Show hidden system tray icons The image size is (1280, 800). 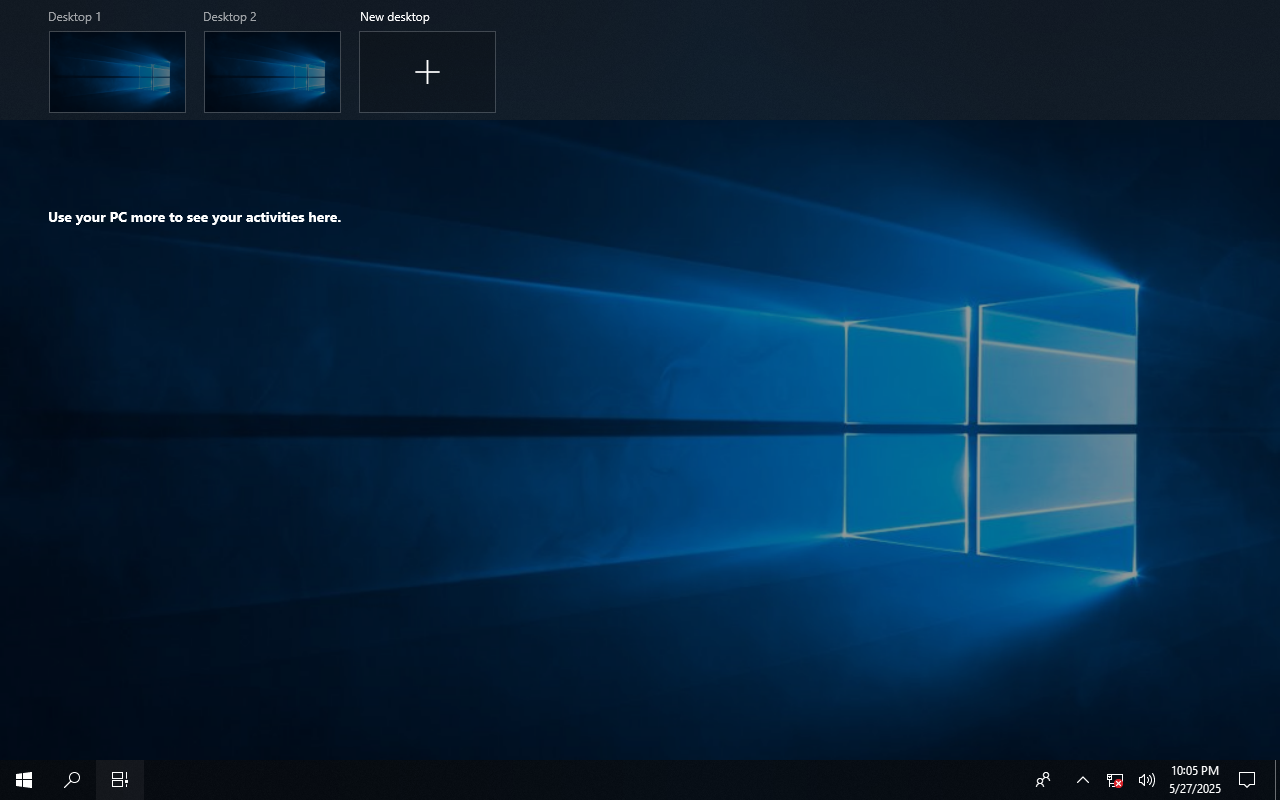pos(1082,780)
